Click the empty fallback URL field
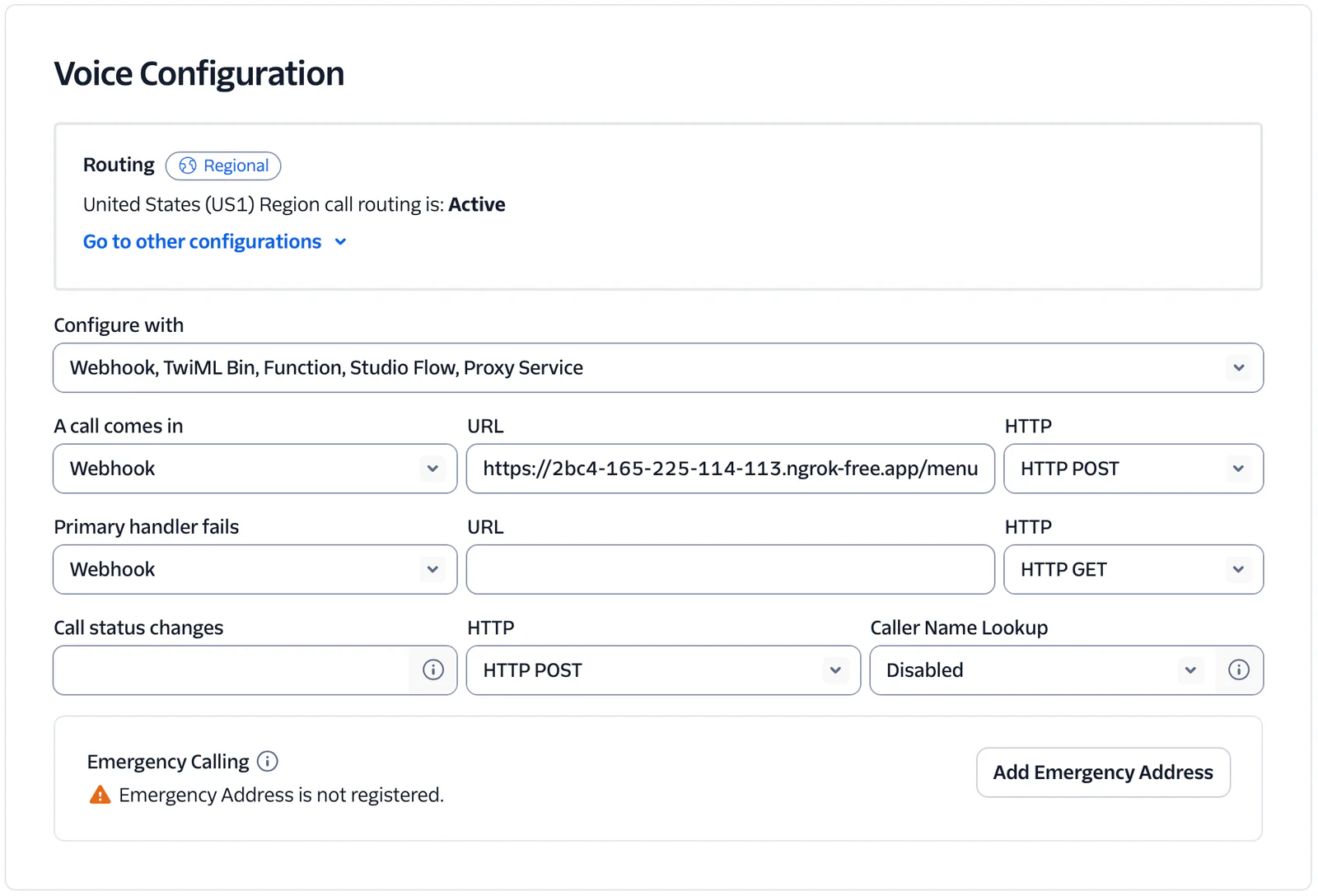This screenshot has height=896, width=1318. tap(729, 569)
